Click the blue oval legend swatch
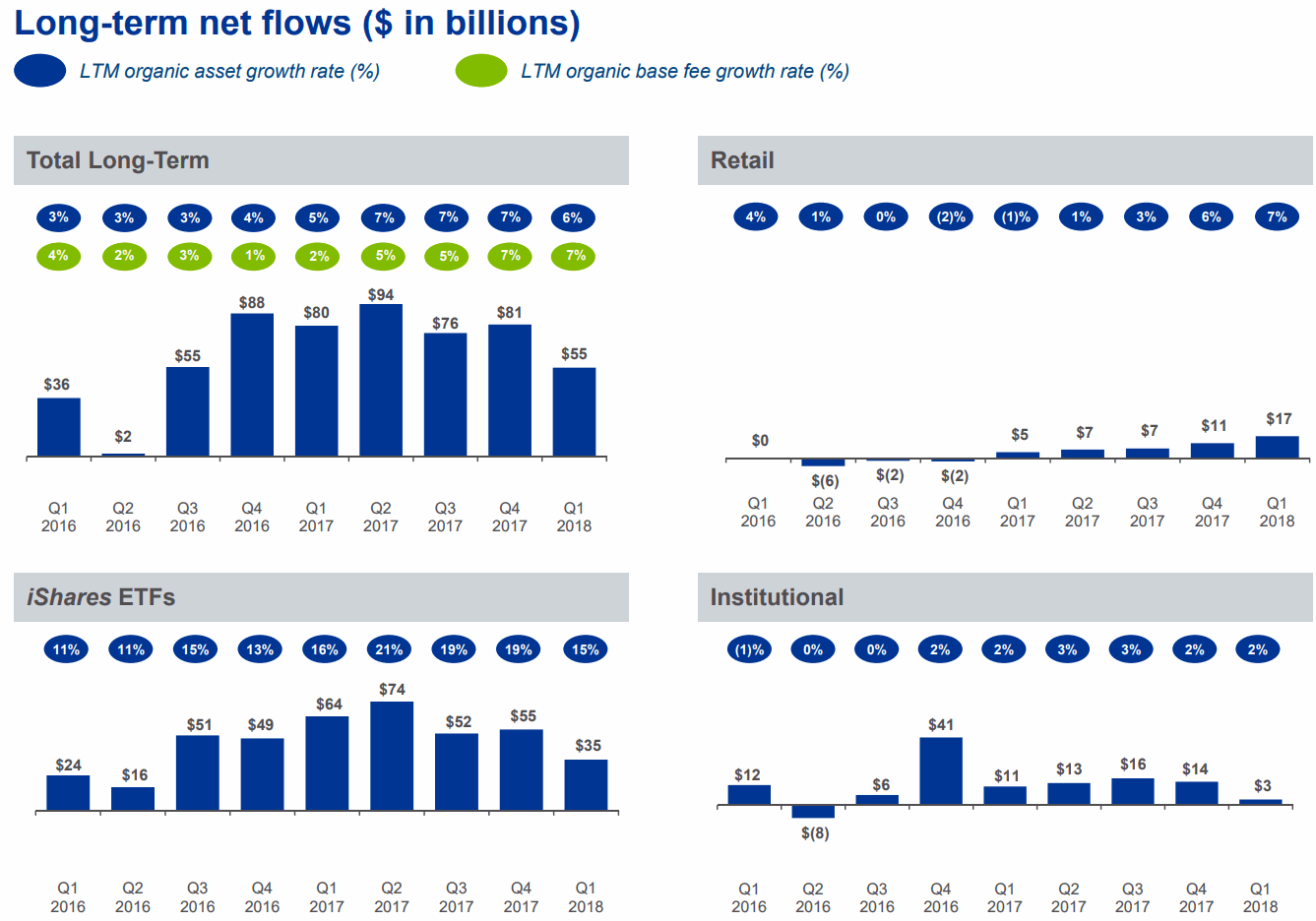The width and height of the screenshot is (1316, 921). pos(40,71)
